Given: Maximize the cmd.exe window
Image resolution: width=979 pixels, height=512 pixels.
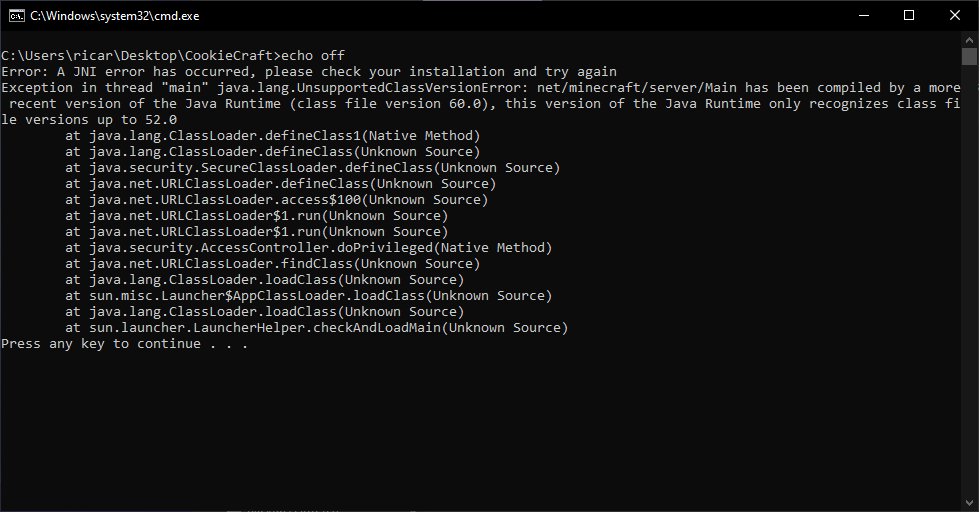Looking at the screenshot, I should (x=909, y=16).
